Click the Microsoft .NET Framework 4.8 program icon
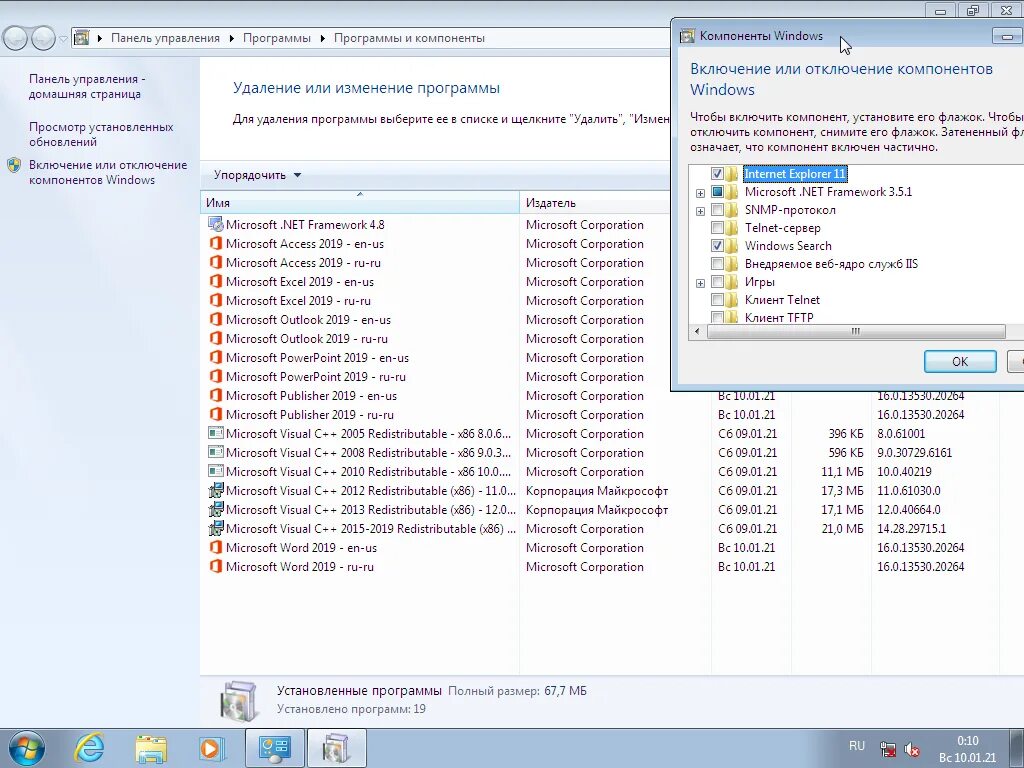The image size is (1024, 768). [x=216, y=224]
